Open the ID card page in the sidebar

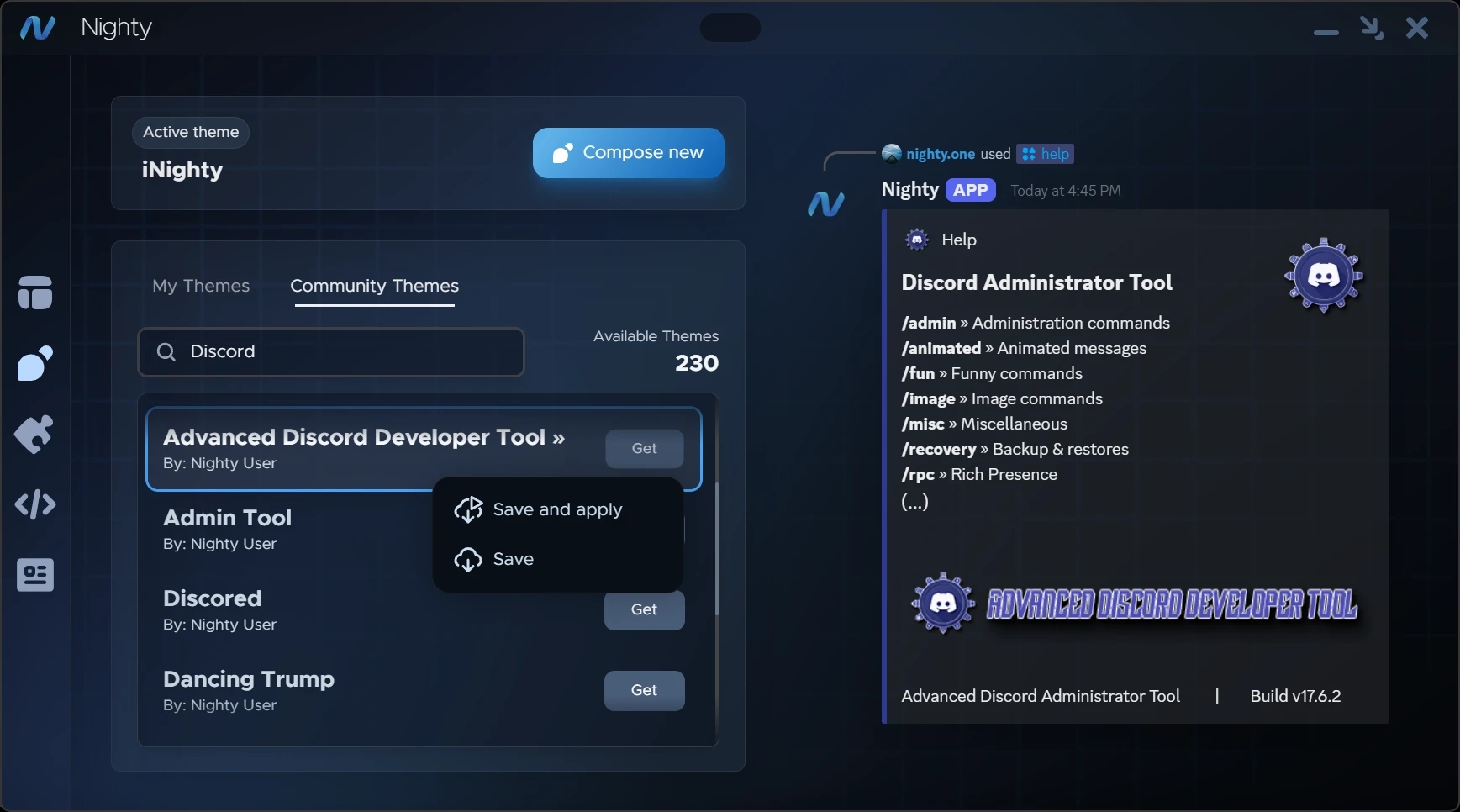pyautogui.click(x=35, y=575)
